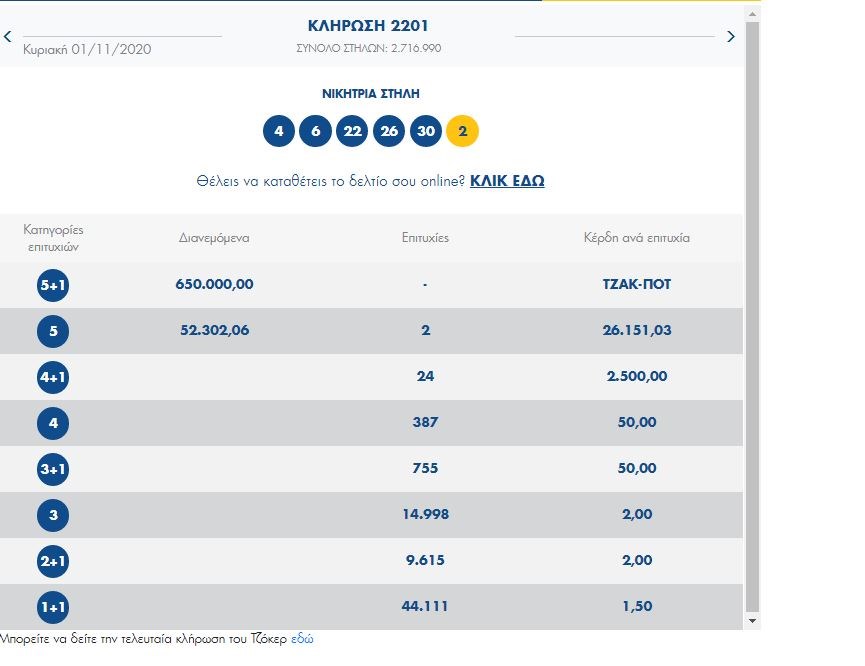Select the 2+1 category badge
The height and width of the screenshot is (666, 865).
(x=53, y=562)
